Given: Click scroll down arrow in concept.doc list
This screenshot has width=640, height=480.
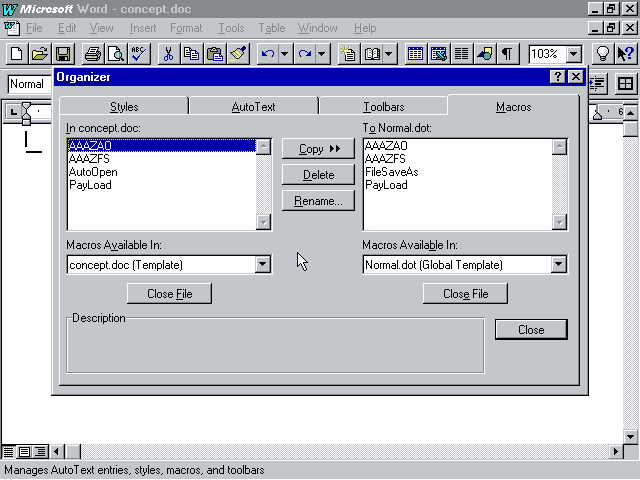Looking at the screenshot, I should [264, 222].
